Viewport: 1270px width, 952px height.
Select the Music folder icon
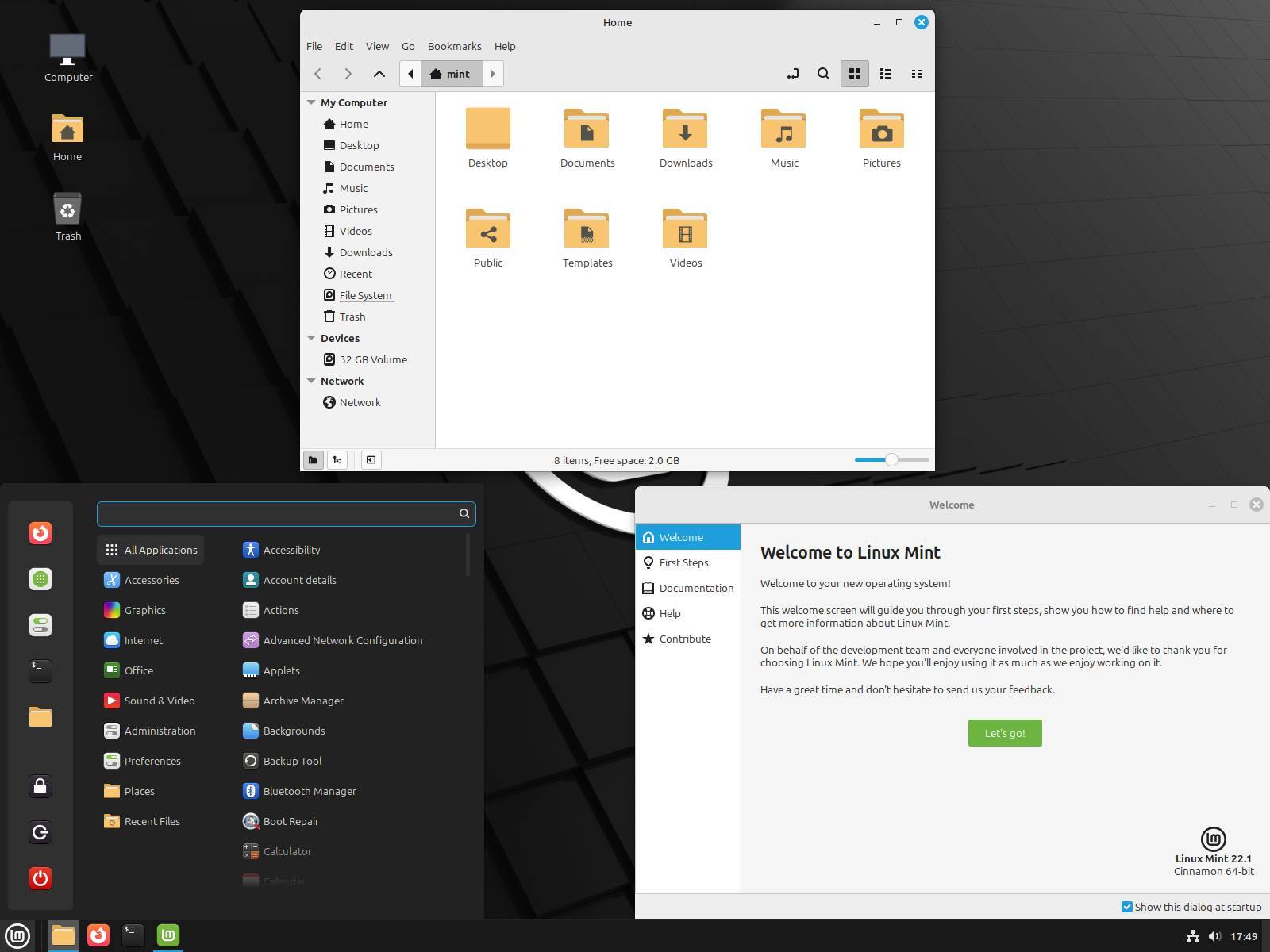coord(783,129)
